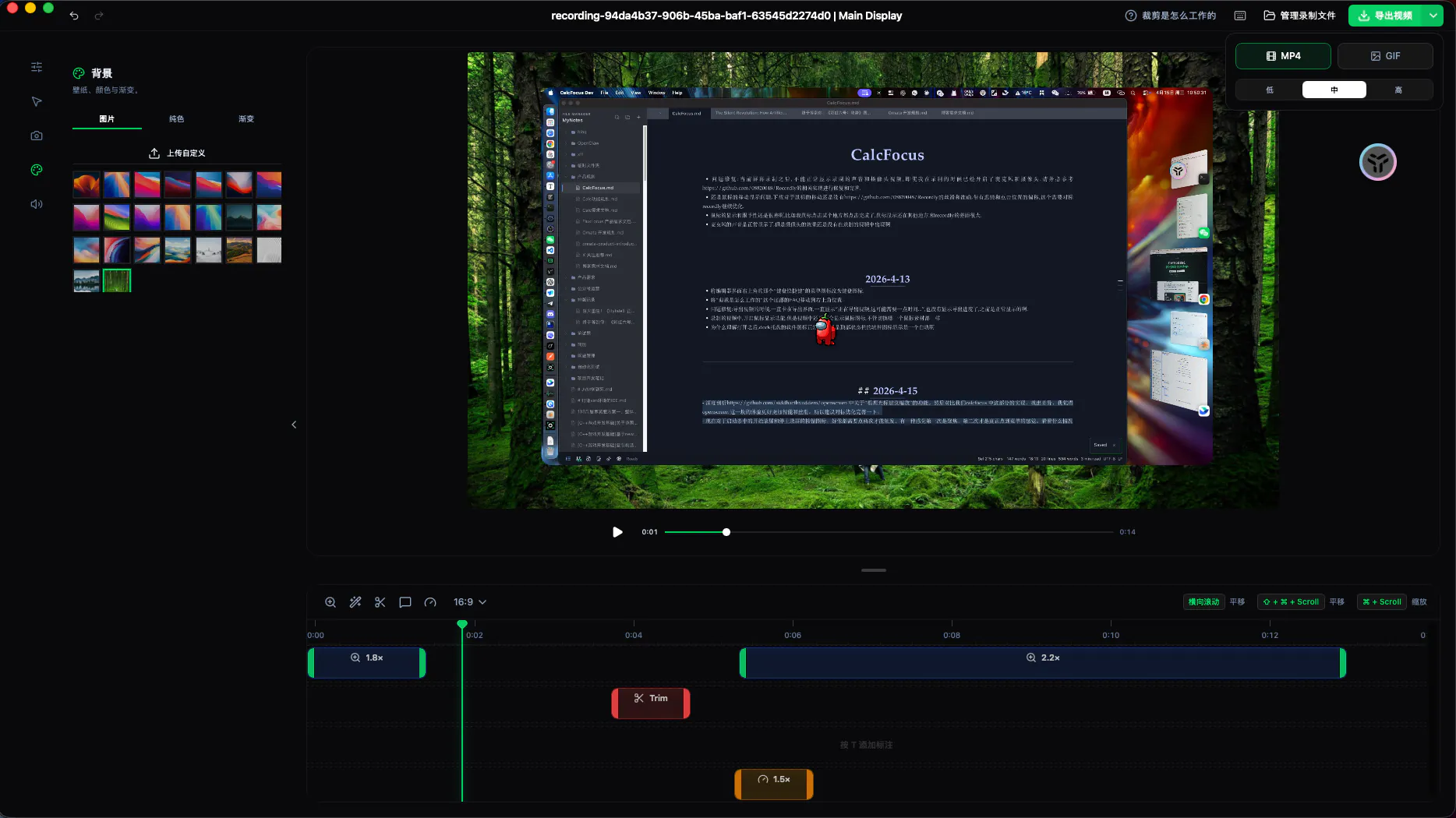
Task: Open the camera settings panel
Action: 37,136
